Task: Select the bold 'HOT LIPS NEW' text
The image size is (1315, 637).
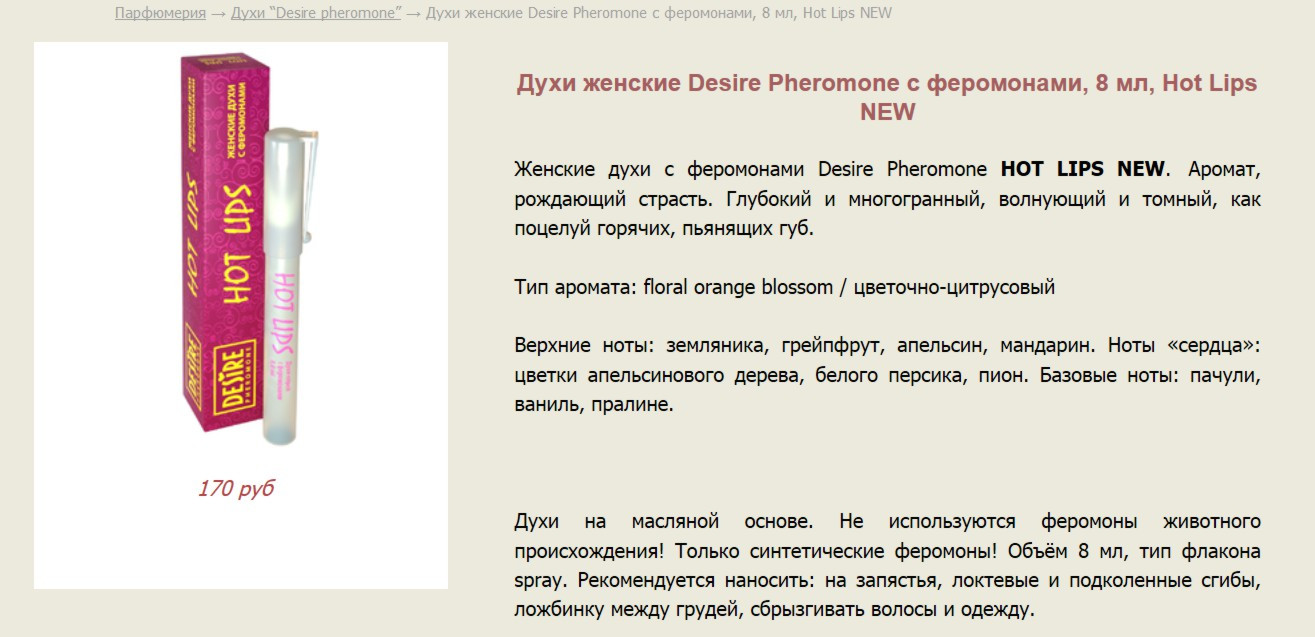Action: [1083, 169]
